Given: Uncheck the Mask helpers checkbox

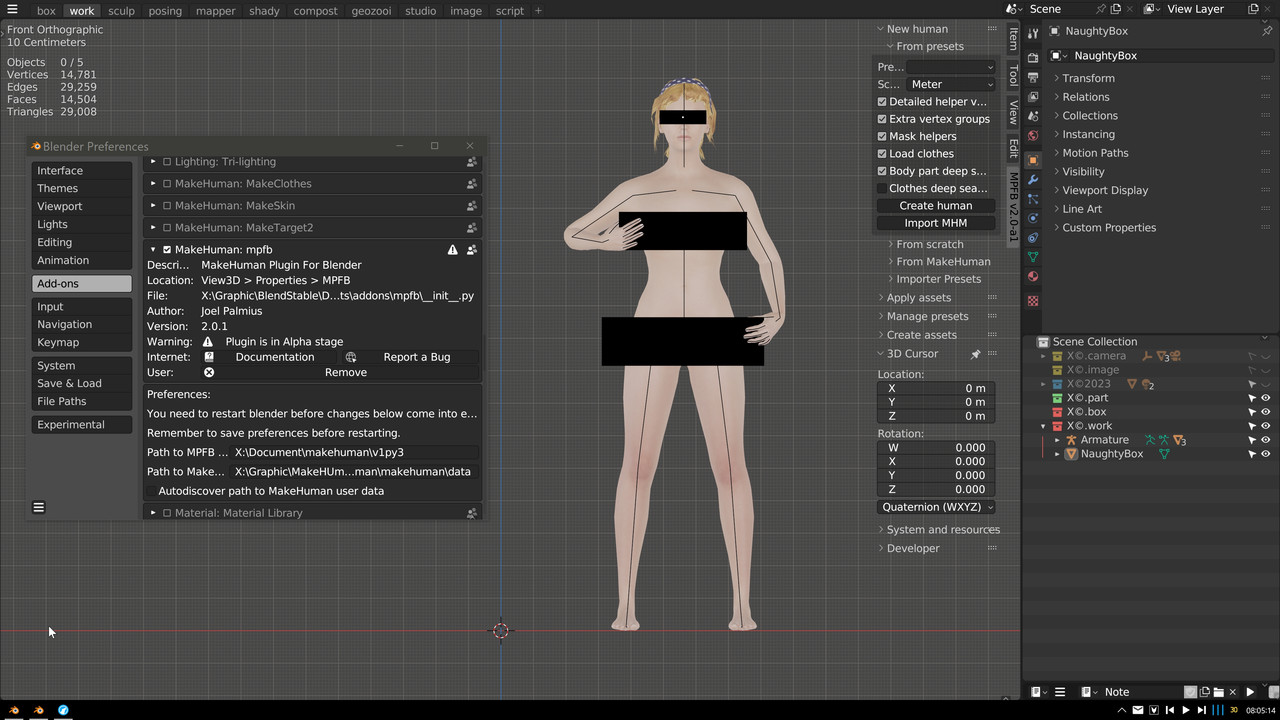Looking at the screenshot, I should click(x=882, y=137).
